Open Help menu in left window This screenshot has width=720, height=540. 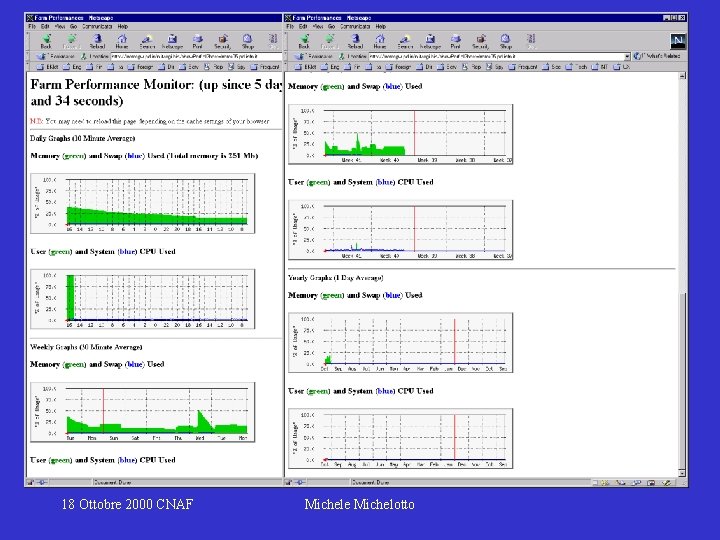[123, 27]
